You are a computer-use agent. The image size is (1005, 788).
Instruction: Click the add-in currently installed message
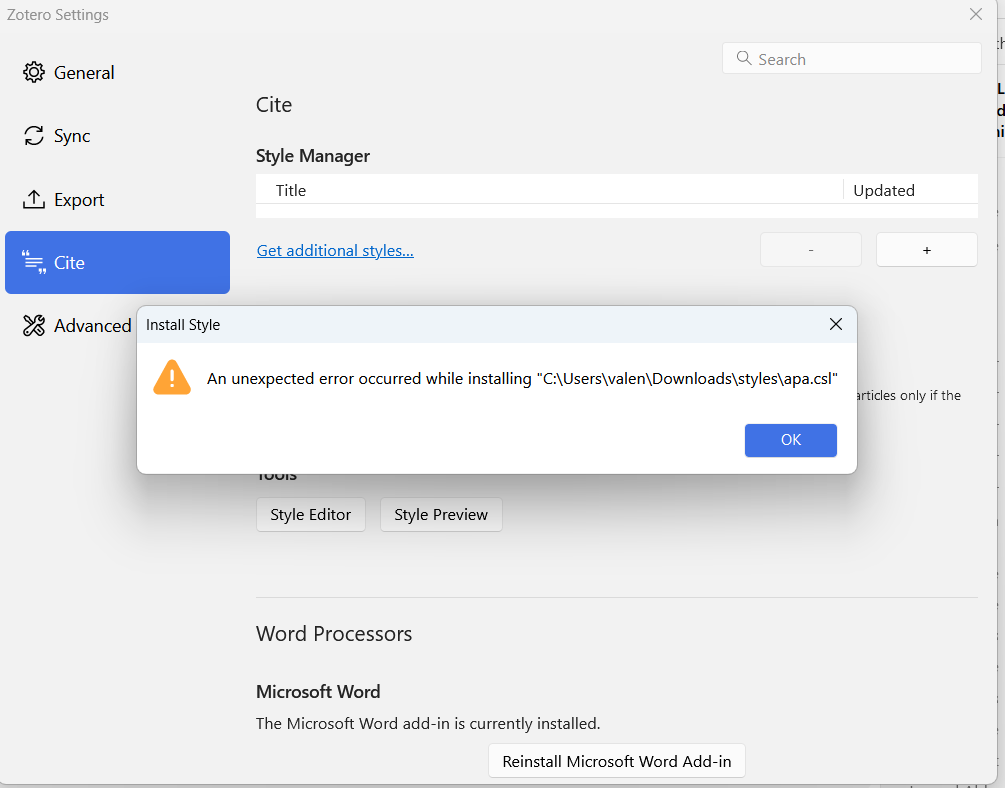[428, 723]
